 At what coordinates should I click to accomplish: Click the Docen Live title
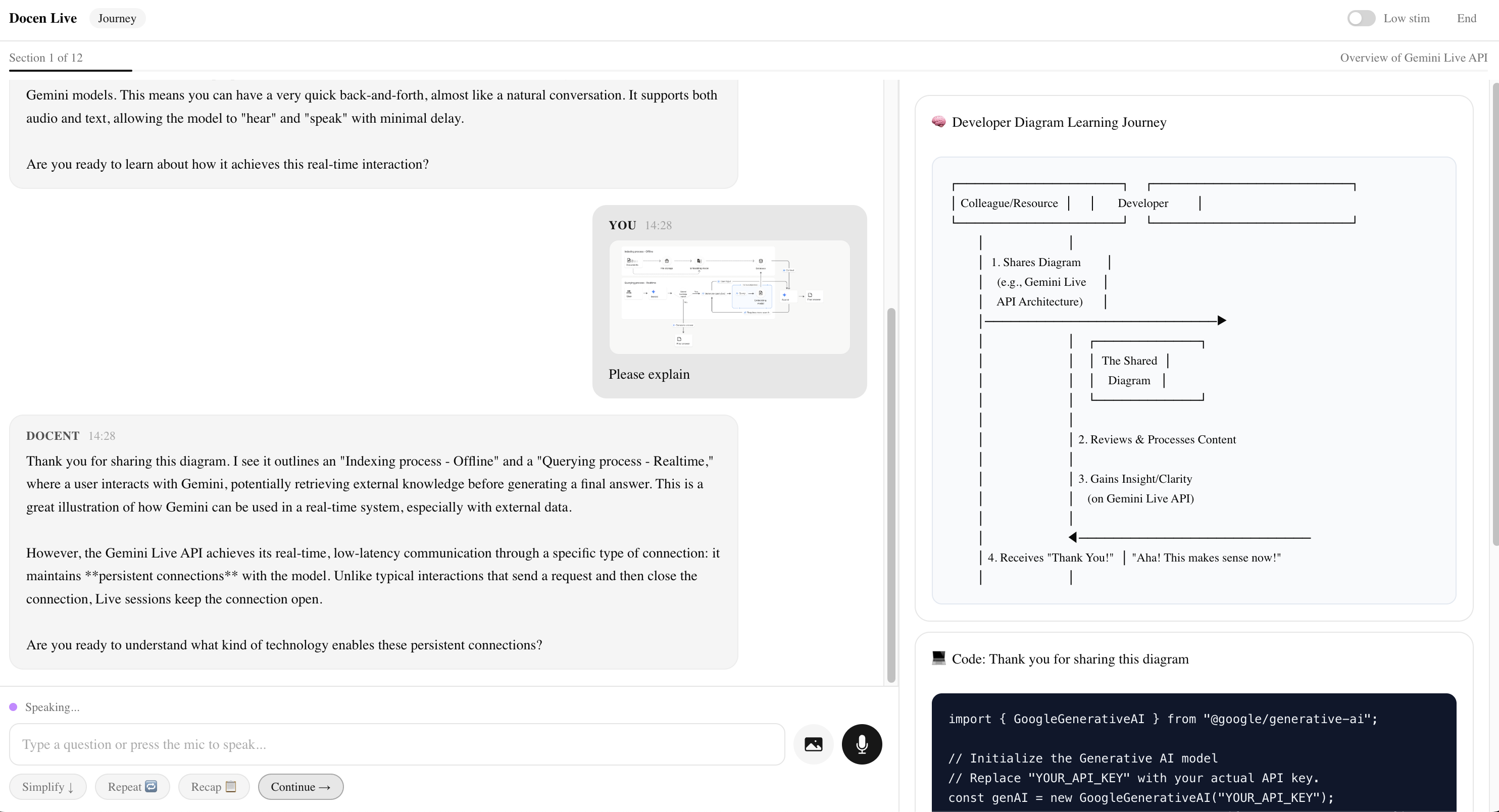click(x=42, y=18)
